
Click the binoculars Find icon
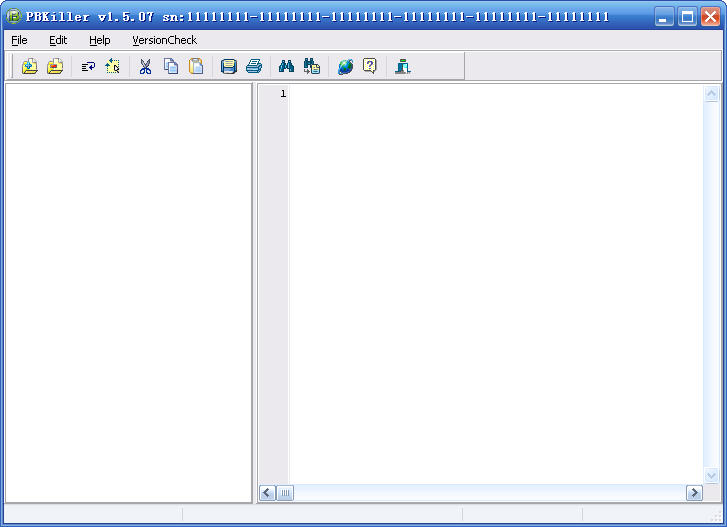tap(286, 66)
